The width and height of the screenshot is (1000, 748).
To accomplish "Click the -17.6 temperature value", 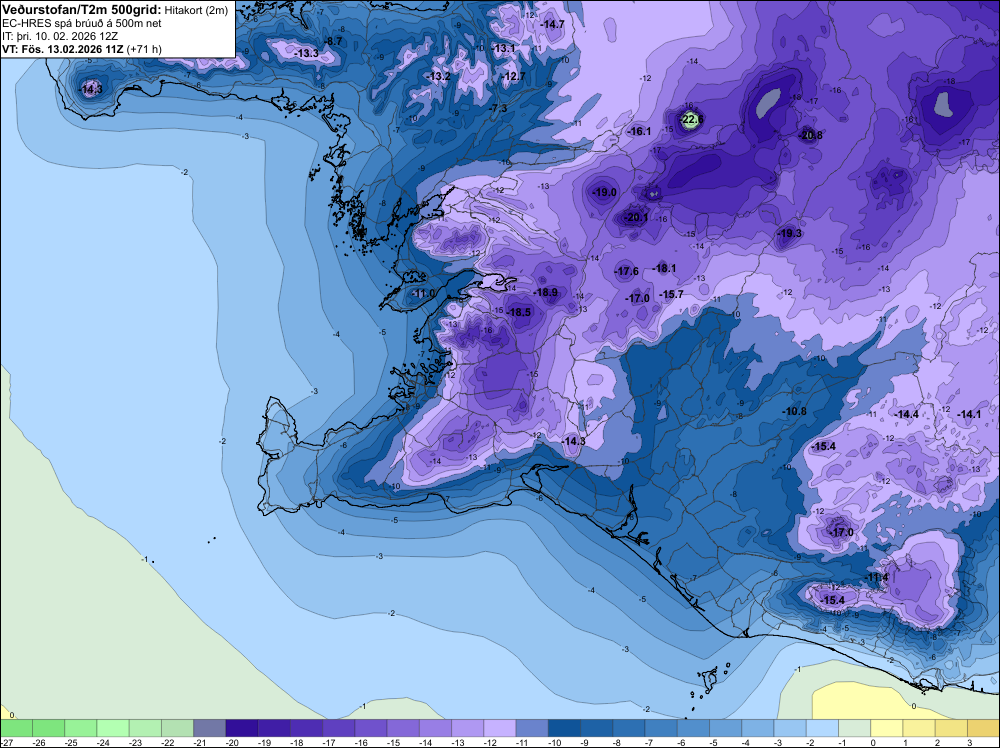I will [626, 272].
